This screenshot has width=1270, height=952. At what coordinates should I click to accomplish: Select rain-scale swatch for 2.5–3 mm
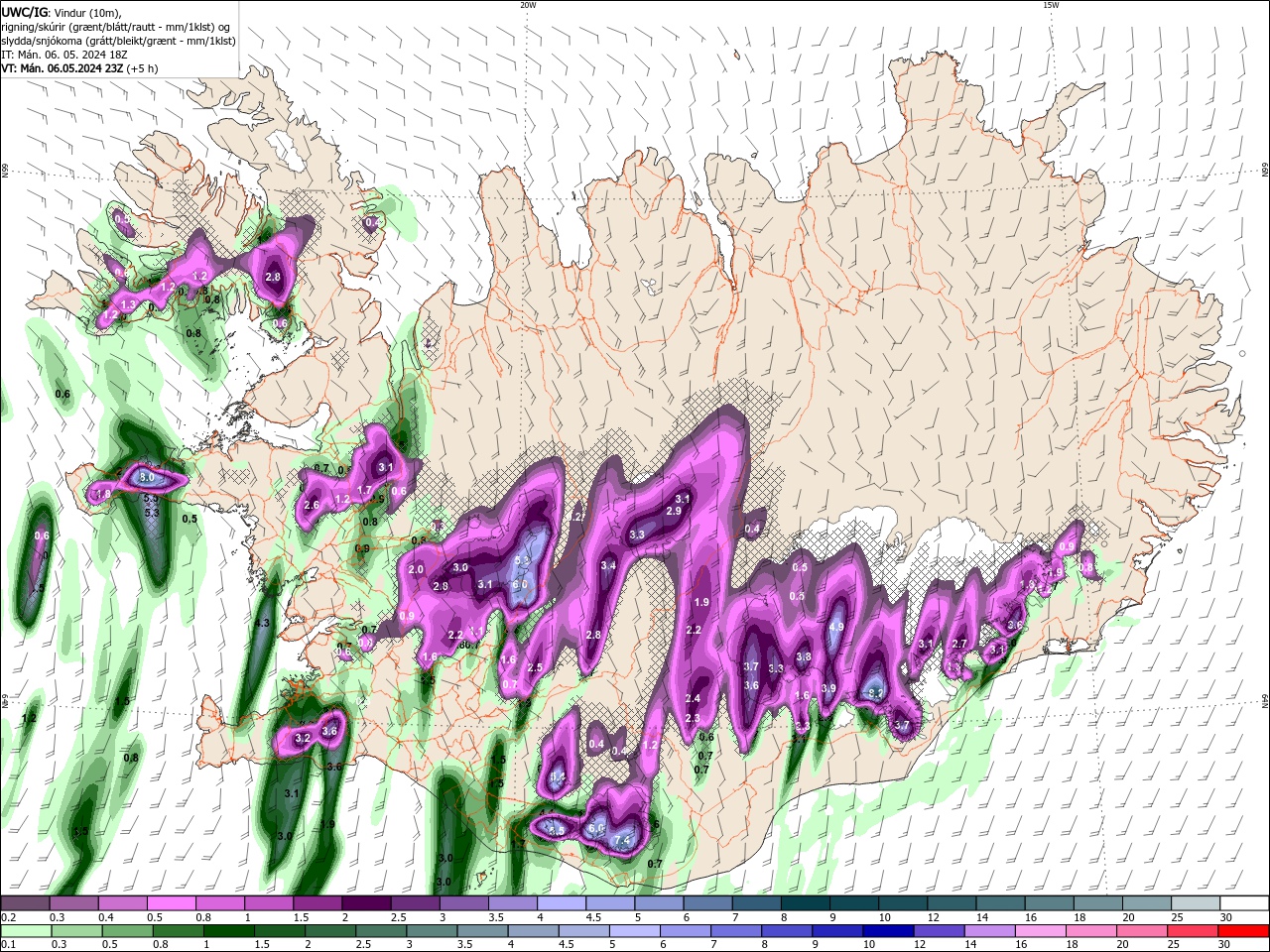381,930
